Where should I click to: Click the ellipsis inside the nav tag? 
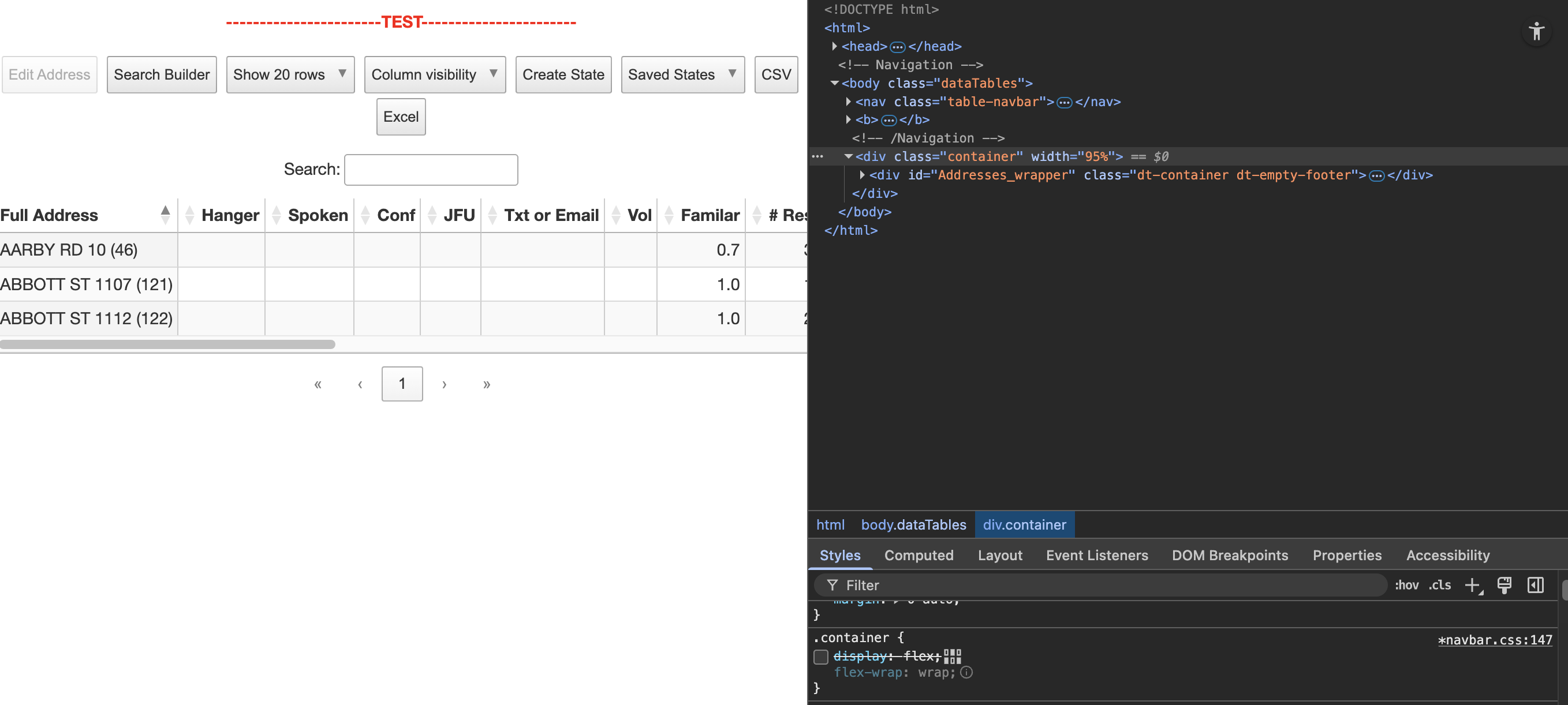[1064, 102]
